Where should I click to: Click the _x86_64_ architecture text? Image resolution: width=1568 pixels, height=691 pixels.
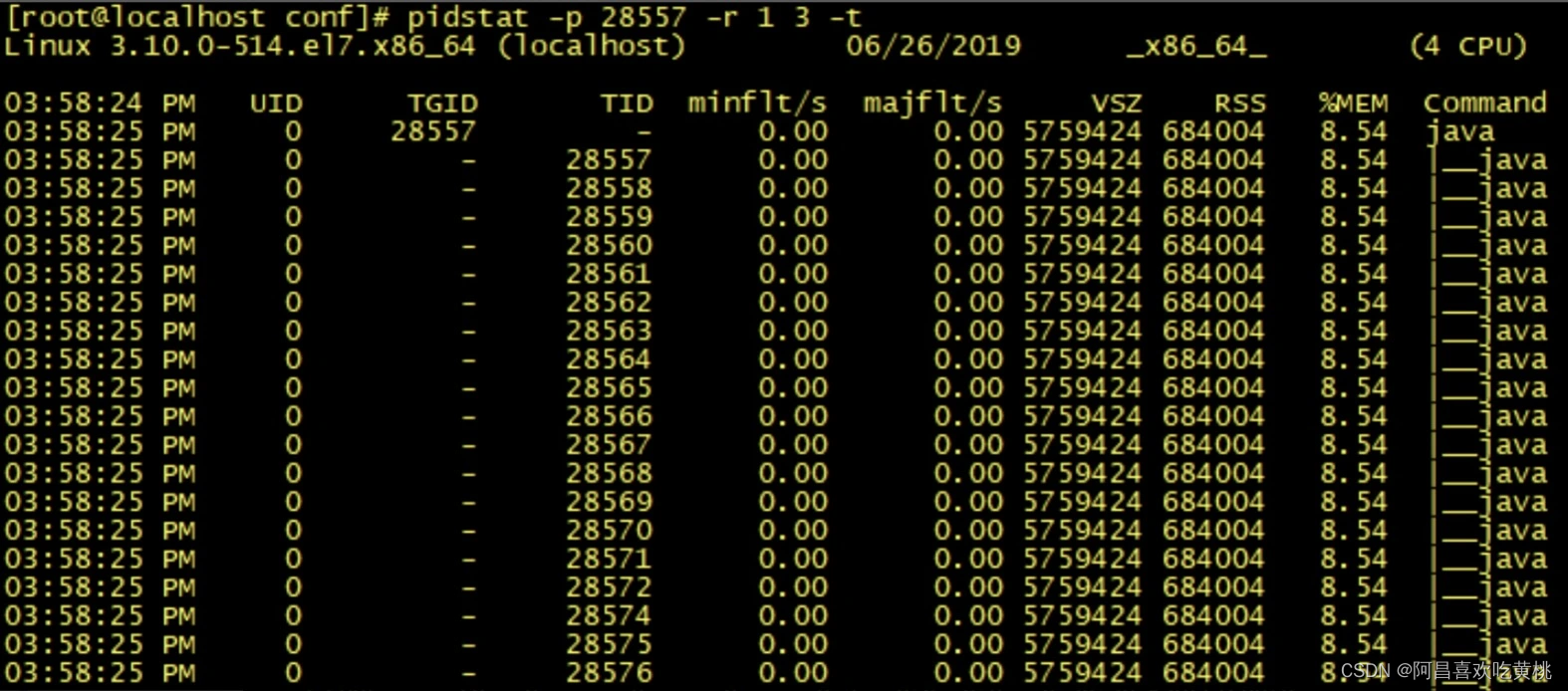1196,46
